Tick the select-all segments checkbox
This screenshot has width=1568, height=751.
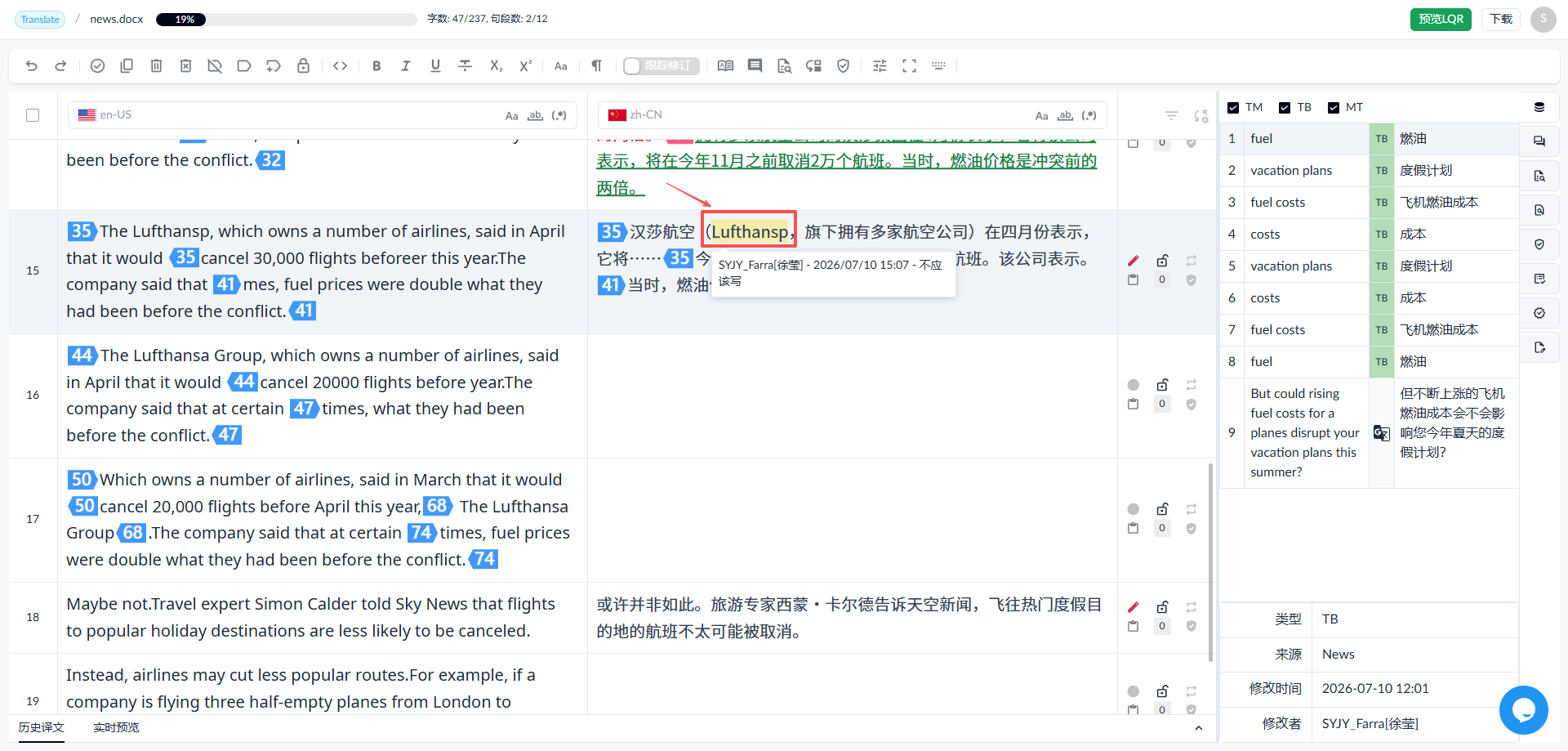click(33, 115)
